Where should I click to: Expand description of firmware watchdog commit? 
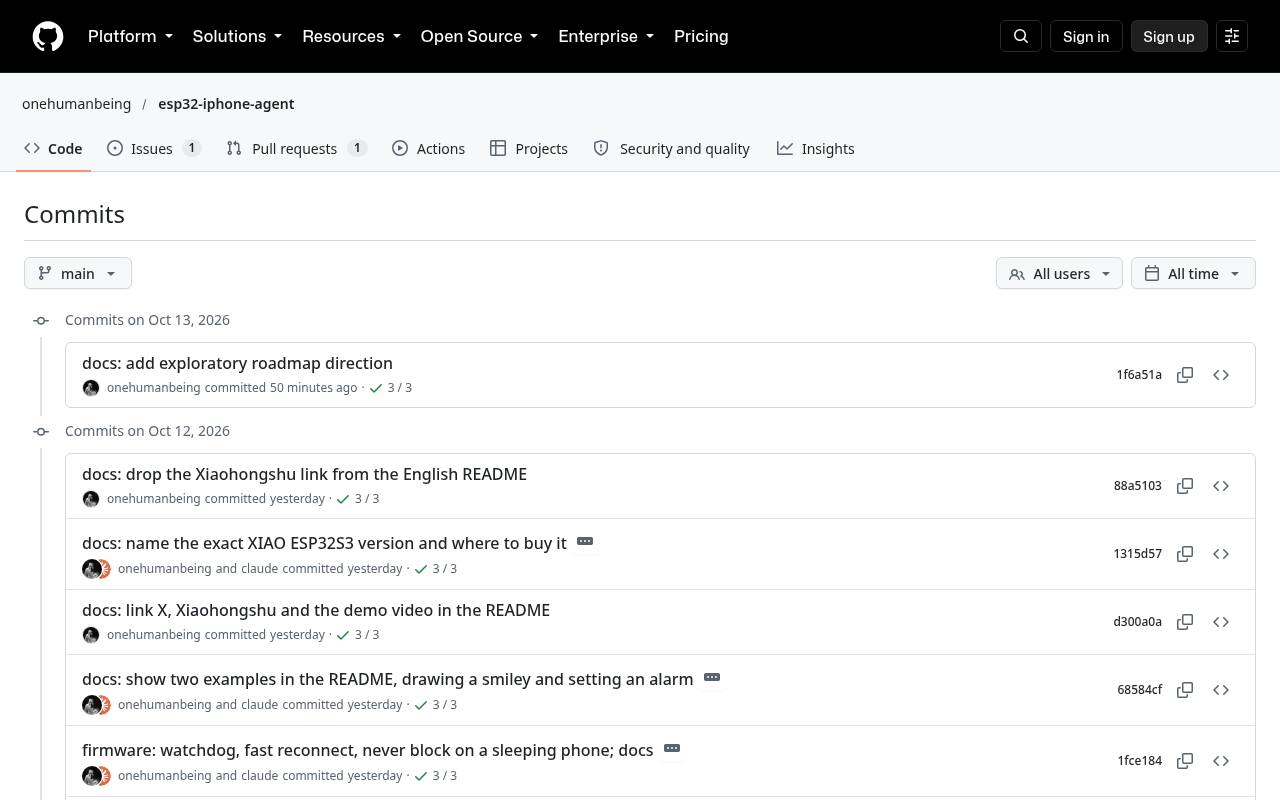tap(672, 749)
